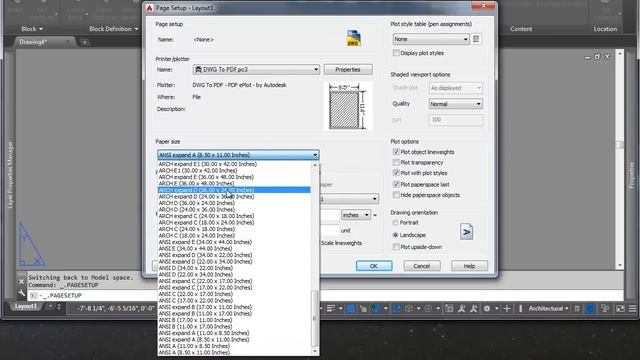Select the Portrait orientation radio button
Viewport: 640px width, 360px height.
click(395, 223)
